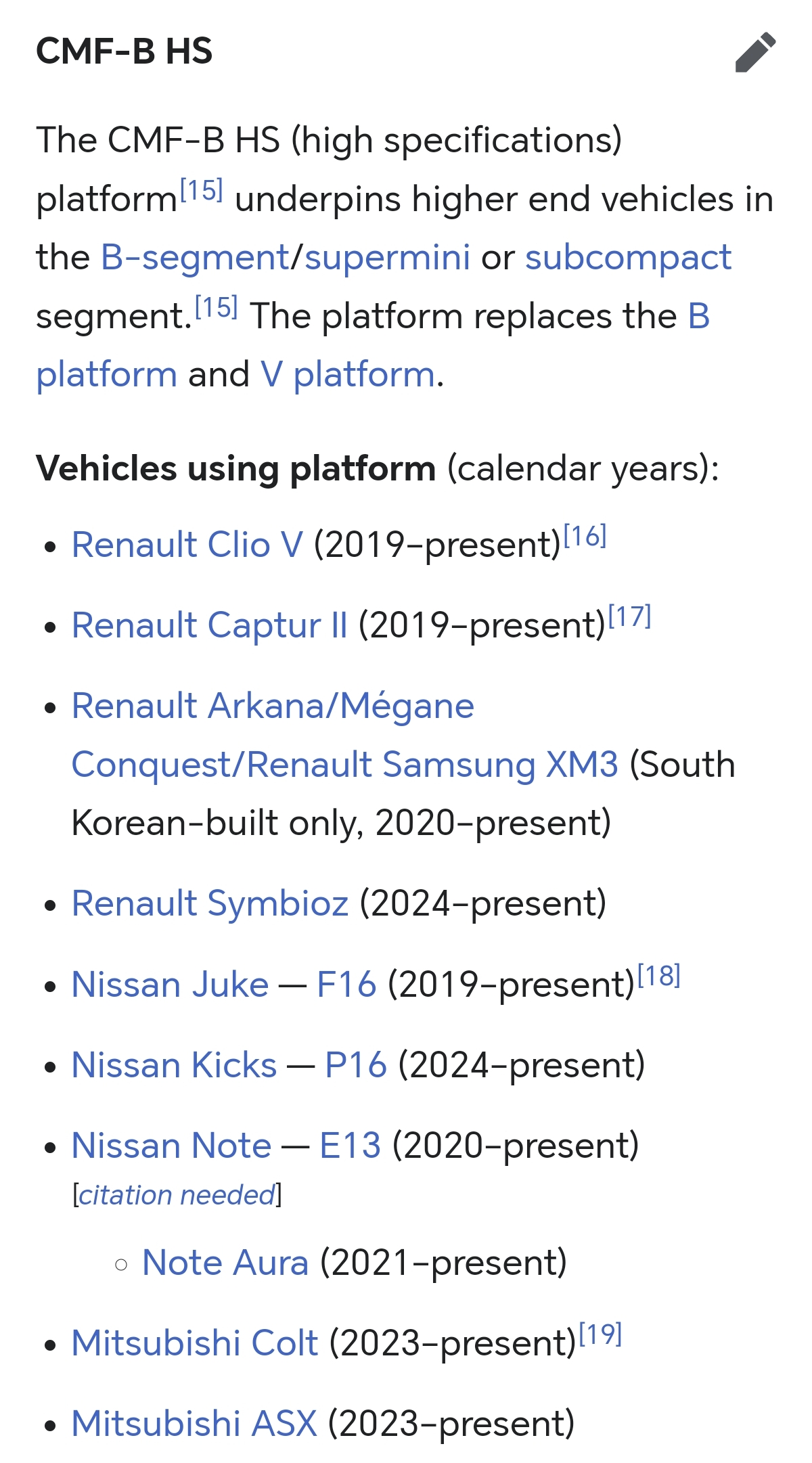Click the citation needed link
The height and width of the screenshot is (1463, 812).
(x=177, y=1196)
